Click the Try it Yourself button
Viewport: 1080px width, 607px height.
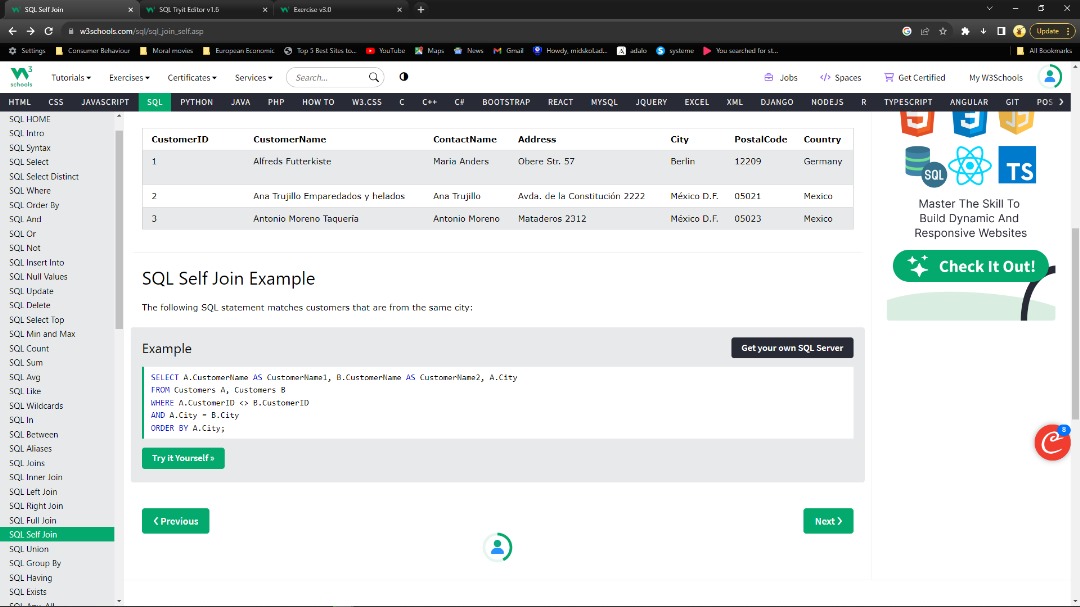[x=183, y=457]
